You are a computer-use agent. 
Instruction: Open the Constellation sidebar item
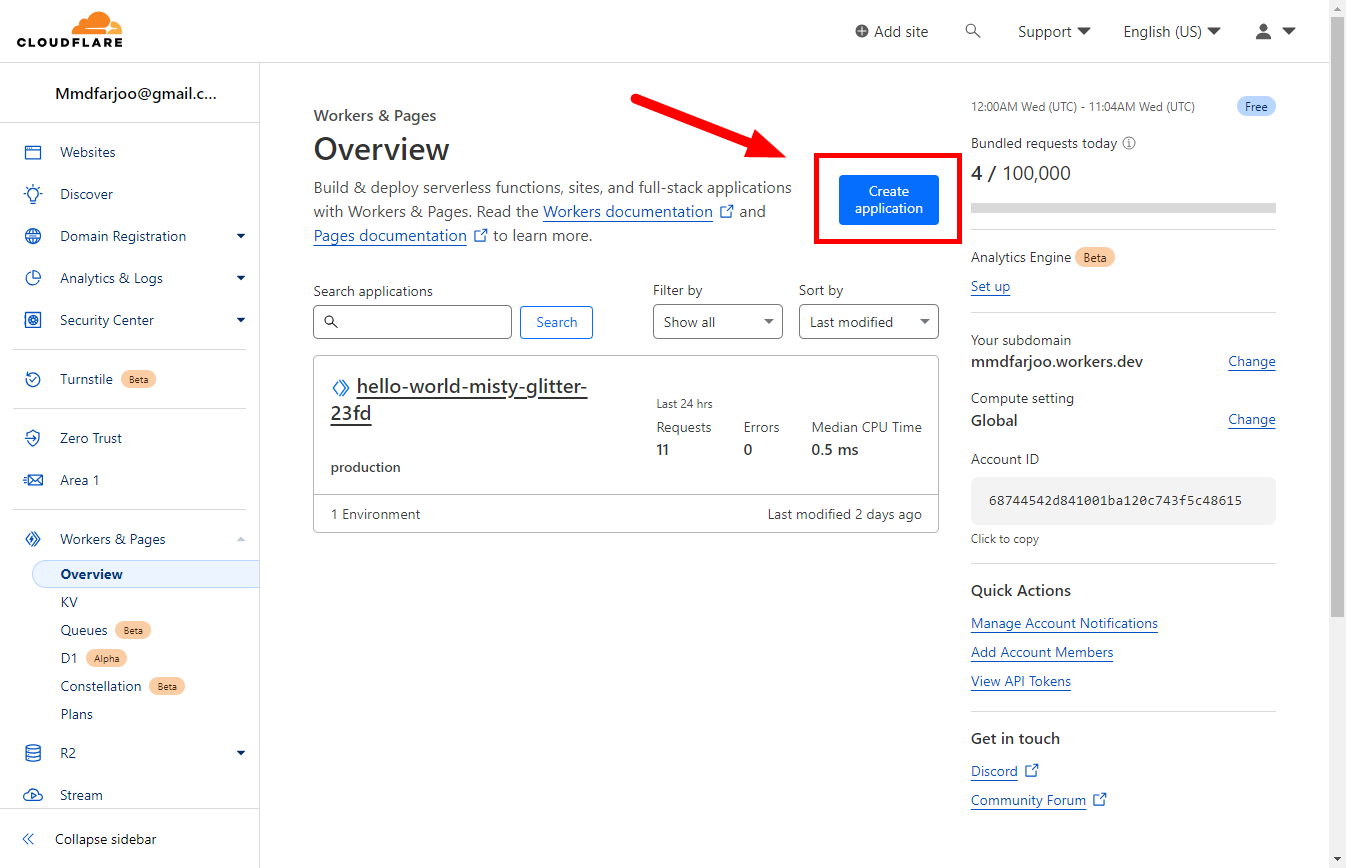coord(101,686)
